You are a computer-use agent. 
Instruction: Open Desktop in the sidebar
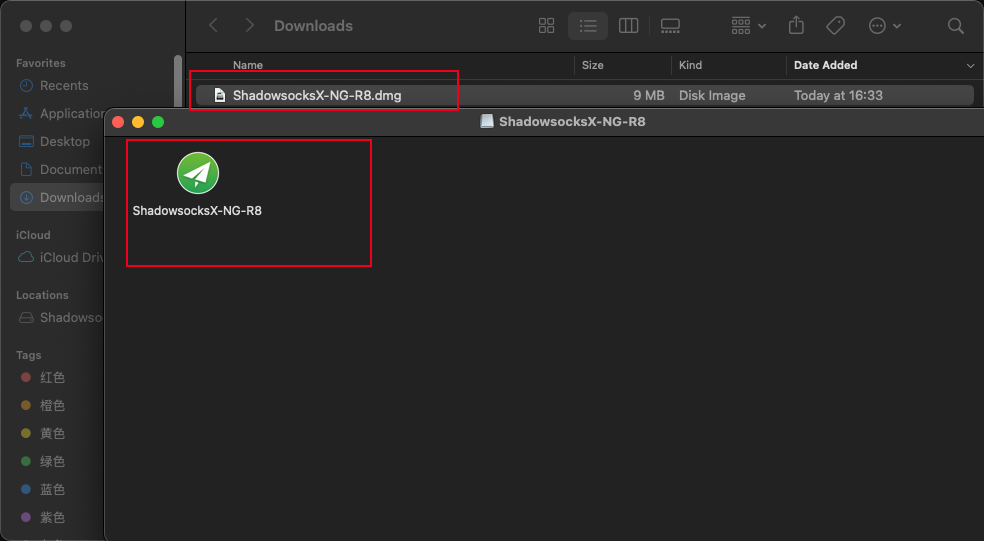point(64,142)
